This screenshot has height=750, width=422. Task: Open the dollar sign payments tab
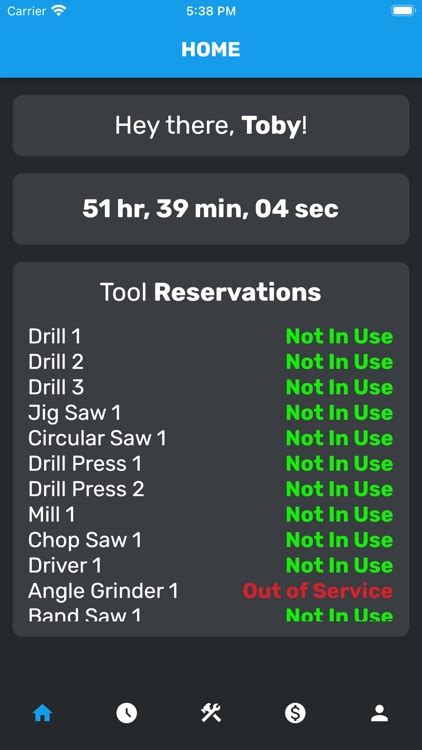point(295,714)
